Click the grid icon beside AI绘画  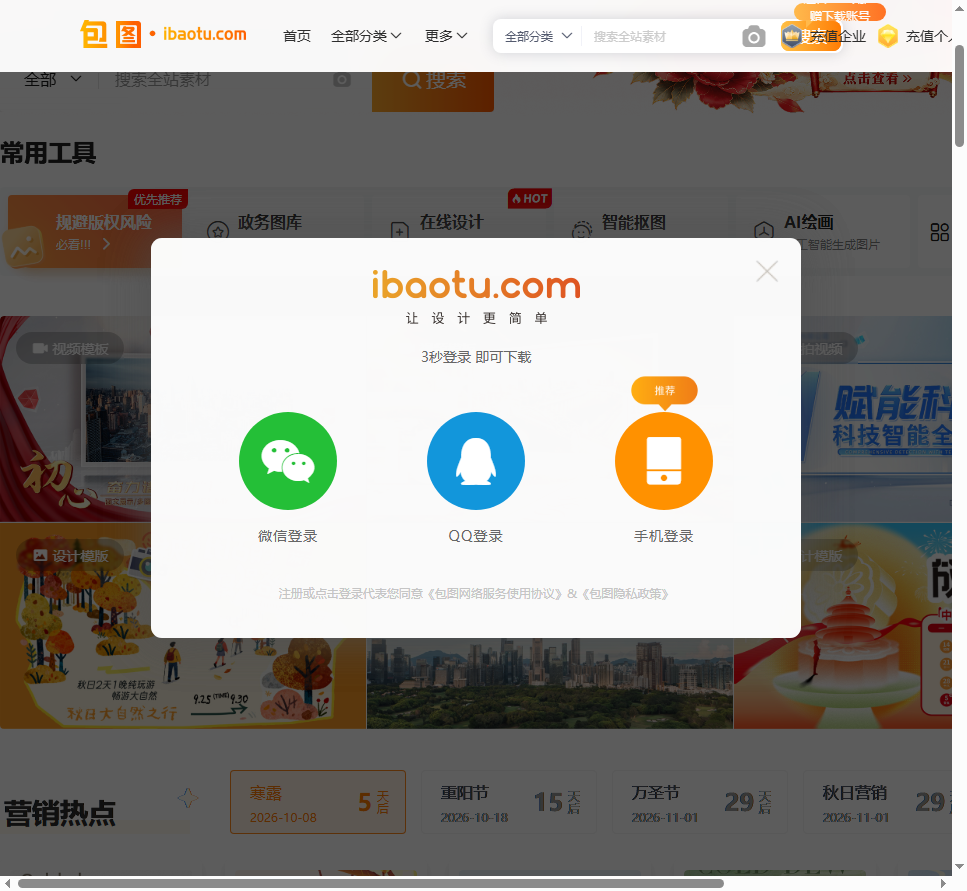(939, 232)
